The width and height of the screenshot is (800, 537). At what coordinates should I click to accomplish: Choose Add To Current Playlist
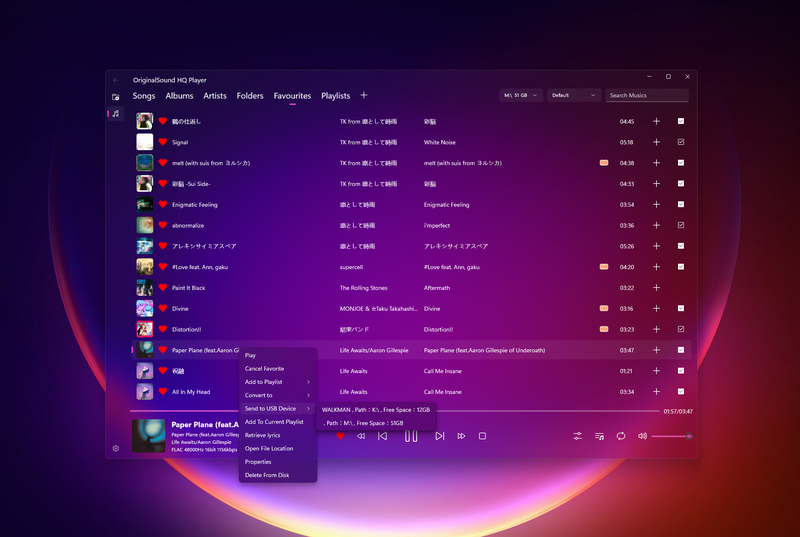point(278,422)
